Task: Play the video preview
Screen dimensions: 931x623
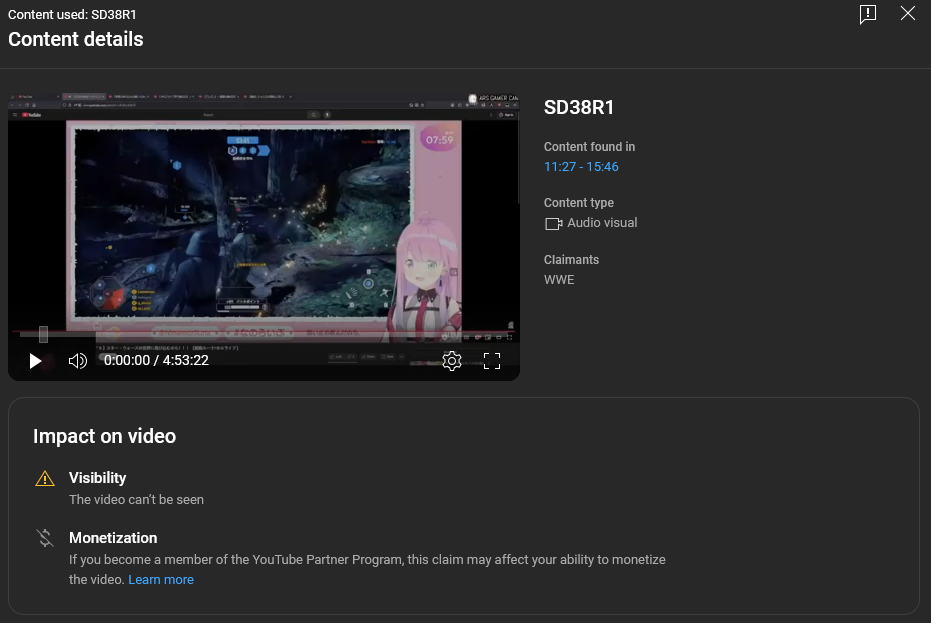Action: tap(35, 361)
